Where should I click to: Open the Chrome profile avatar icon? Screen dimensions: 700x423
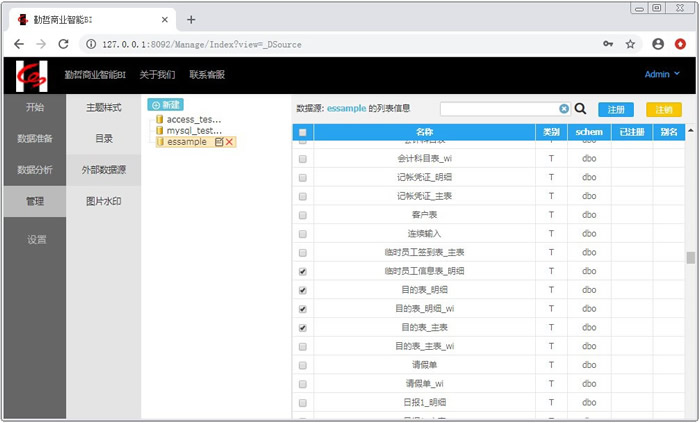pos(658,44)
